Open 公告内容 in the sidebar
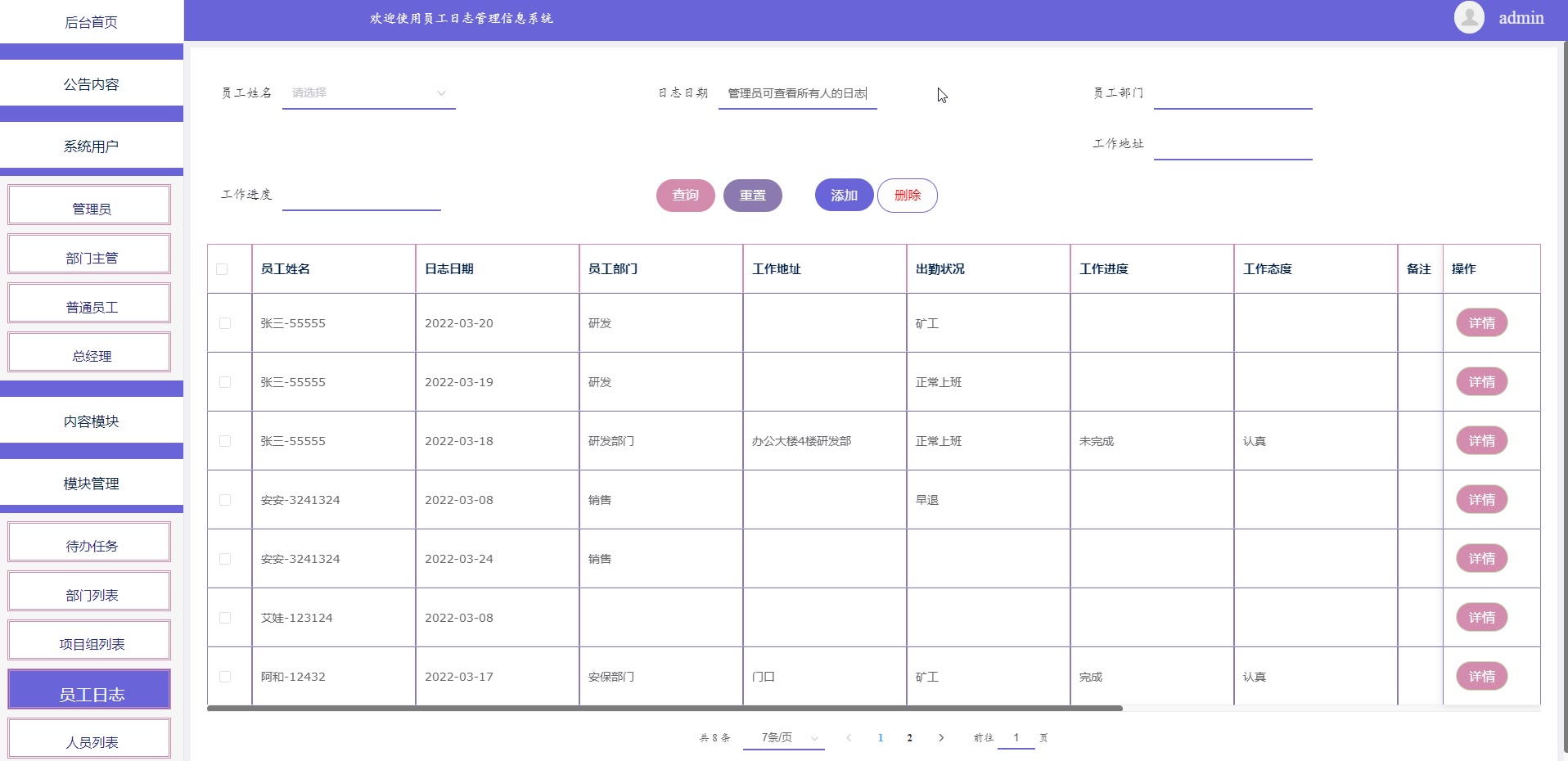 tap(92, 84)
